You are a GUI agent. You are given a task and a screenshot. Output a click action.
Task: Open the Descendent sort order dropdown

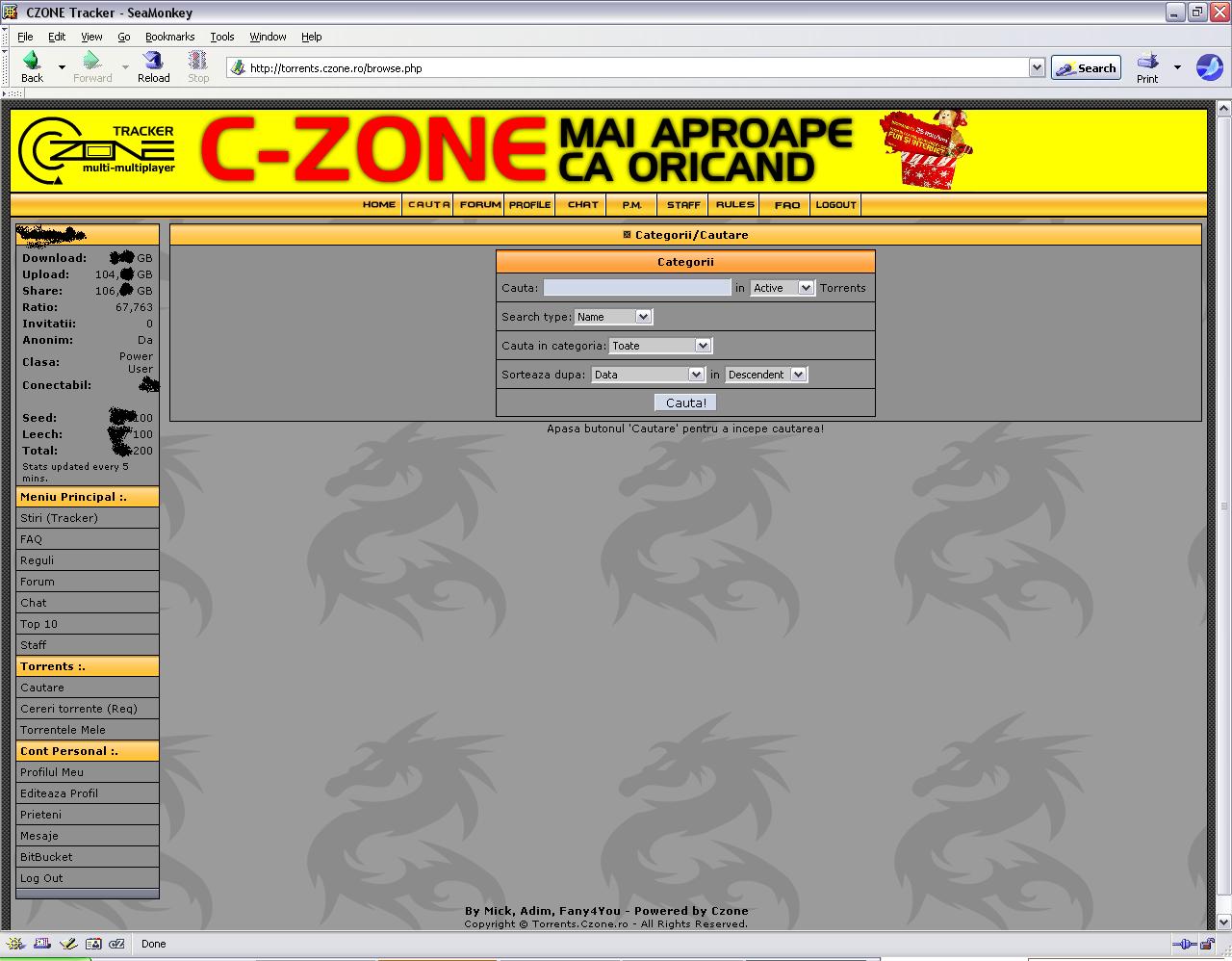point(766,375)
